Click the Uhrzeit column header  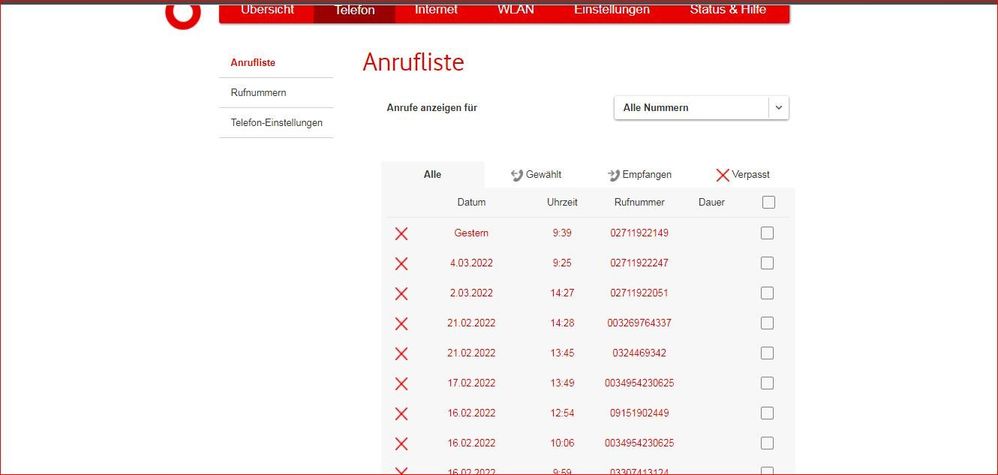pyautogui.click(x=562, y=202)
